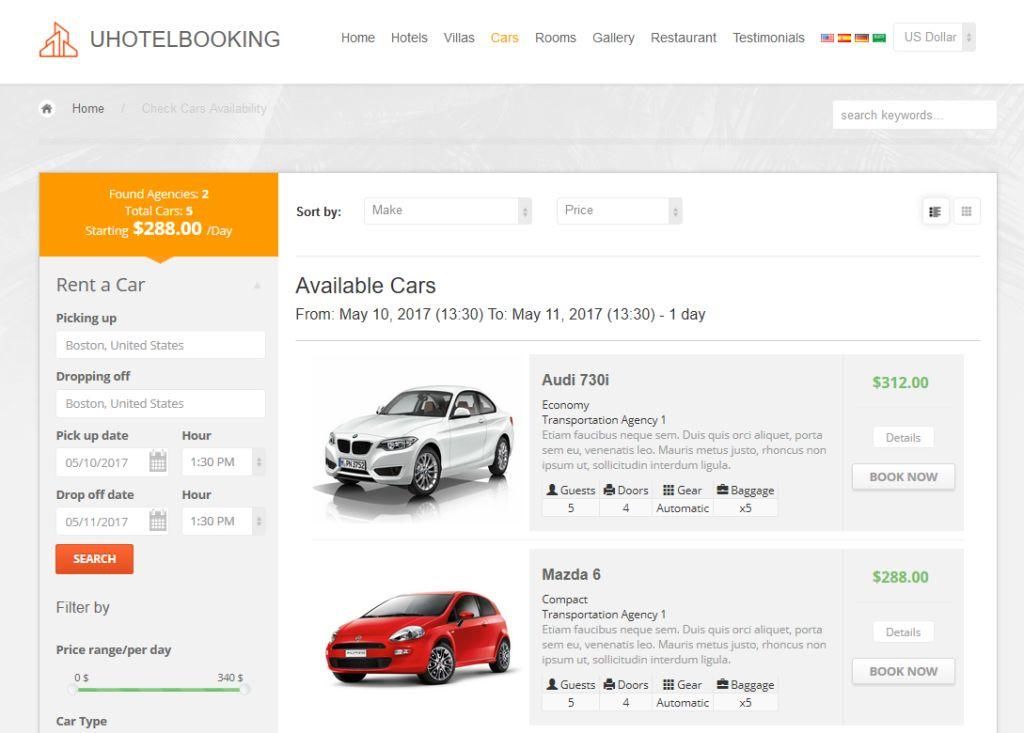Screen dimensions: 1024x733
Task: Click the UHotelBooking building logo icon
Action: 58,40
